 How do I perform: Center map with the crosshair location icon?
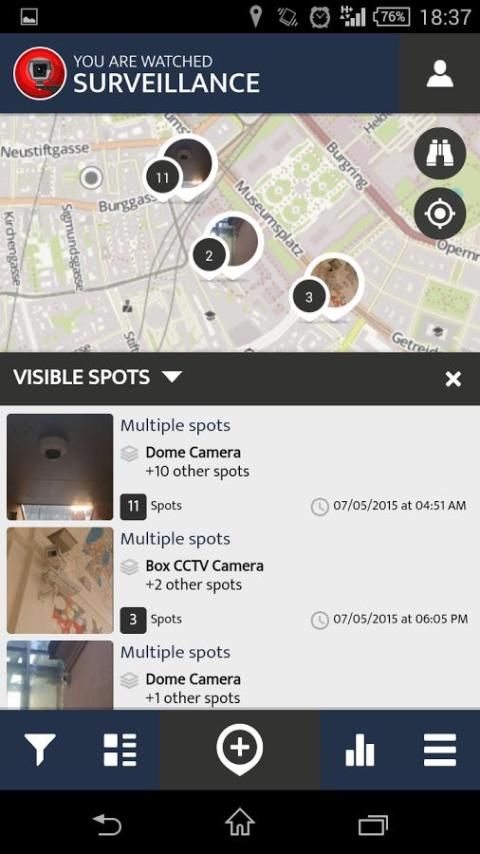point(440,214)
